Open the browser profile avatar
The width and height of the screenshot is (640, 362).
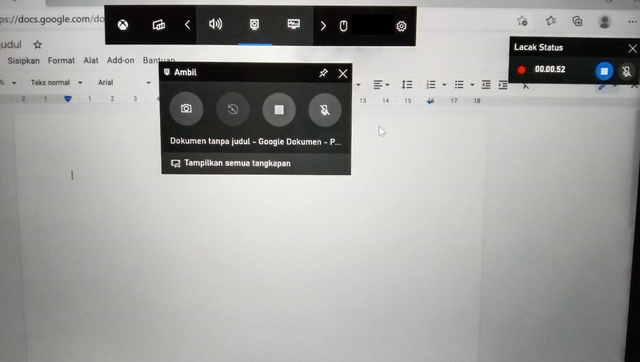click(604, 22)
